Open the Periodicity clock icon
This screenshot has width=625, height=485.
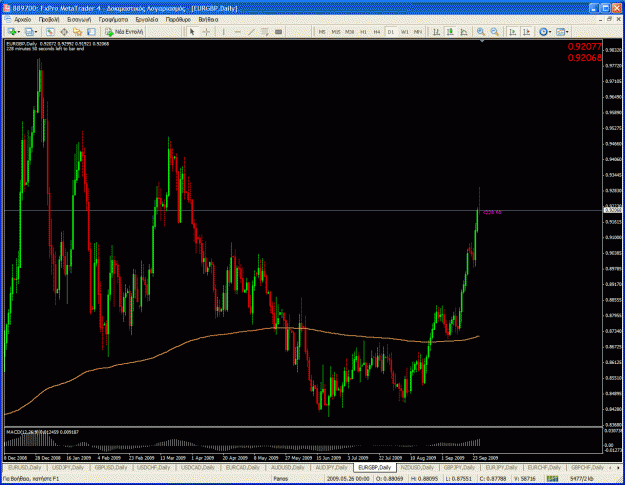(543, 32)
